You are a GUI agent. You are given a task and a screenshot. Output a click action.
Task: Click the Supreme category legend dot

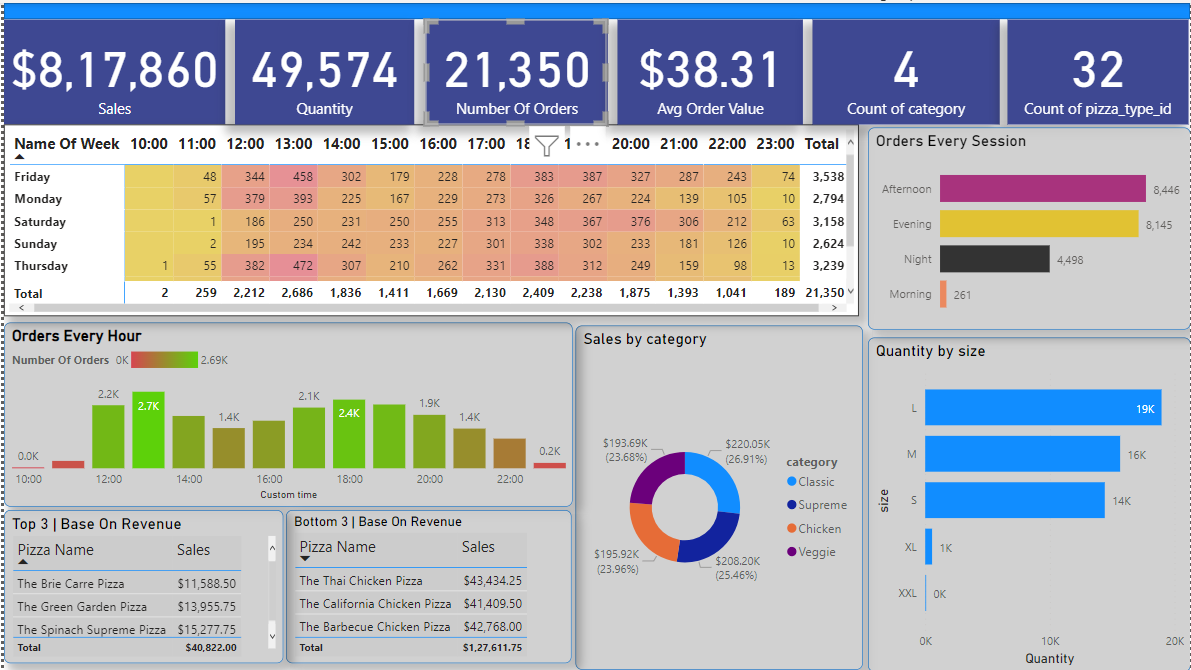[x=792, y=505]
